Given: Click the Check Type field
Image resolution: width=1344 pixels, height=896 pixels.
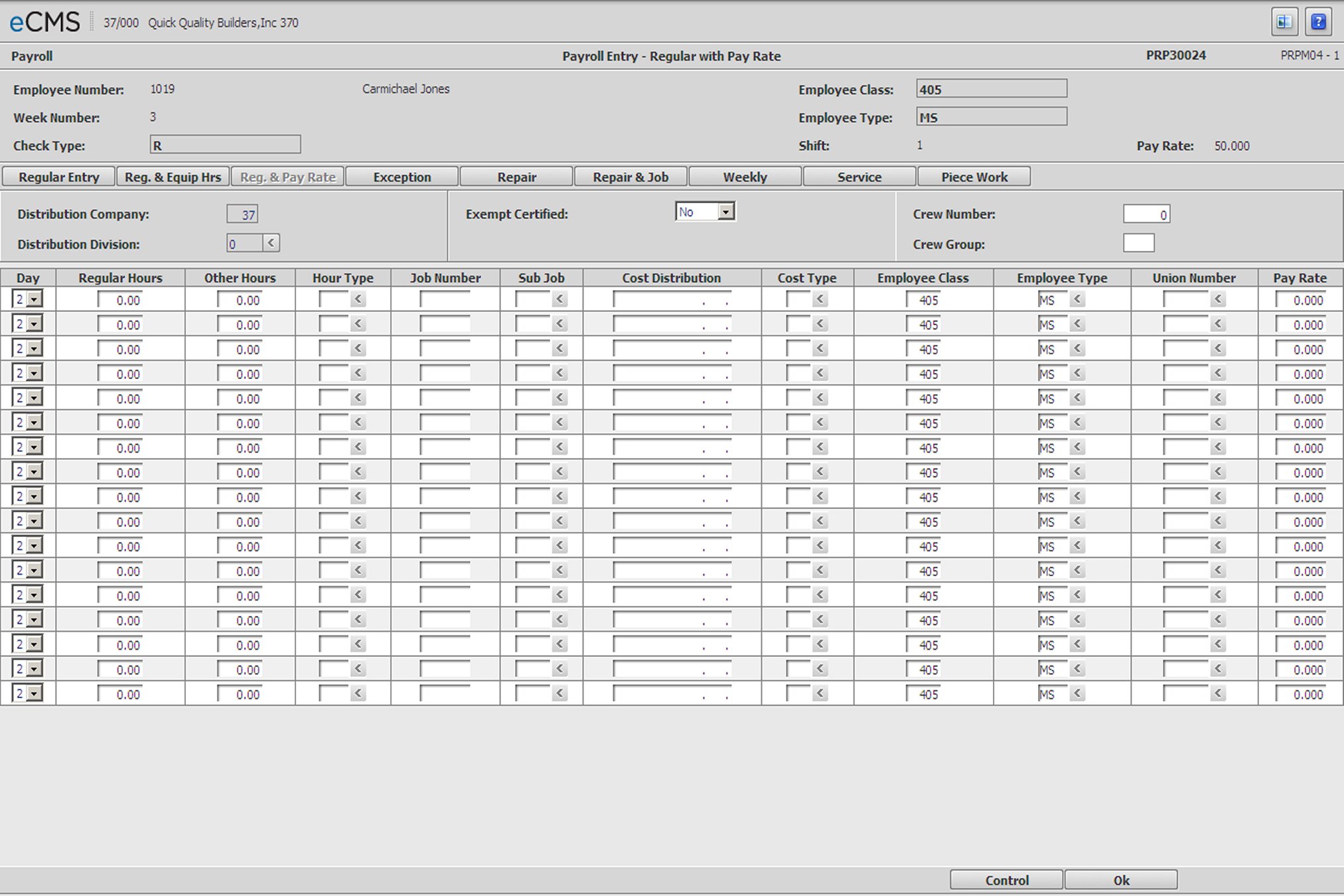Looking at the screenshot, I should coord(226,145).
